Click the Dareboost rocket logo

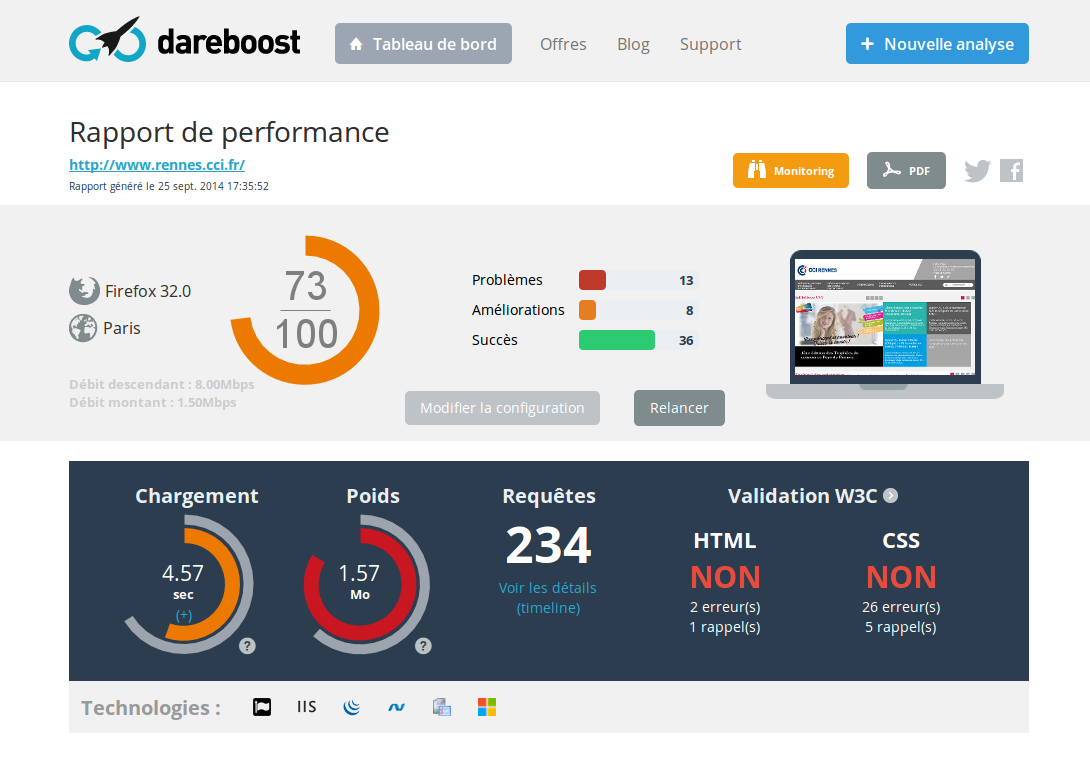(105, 42)
